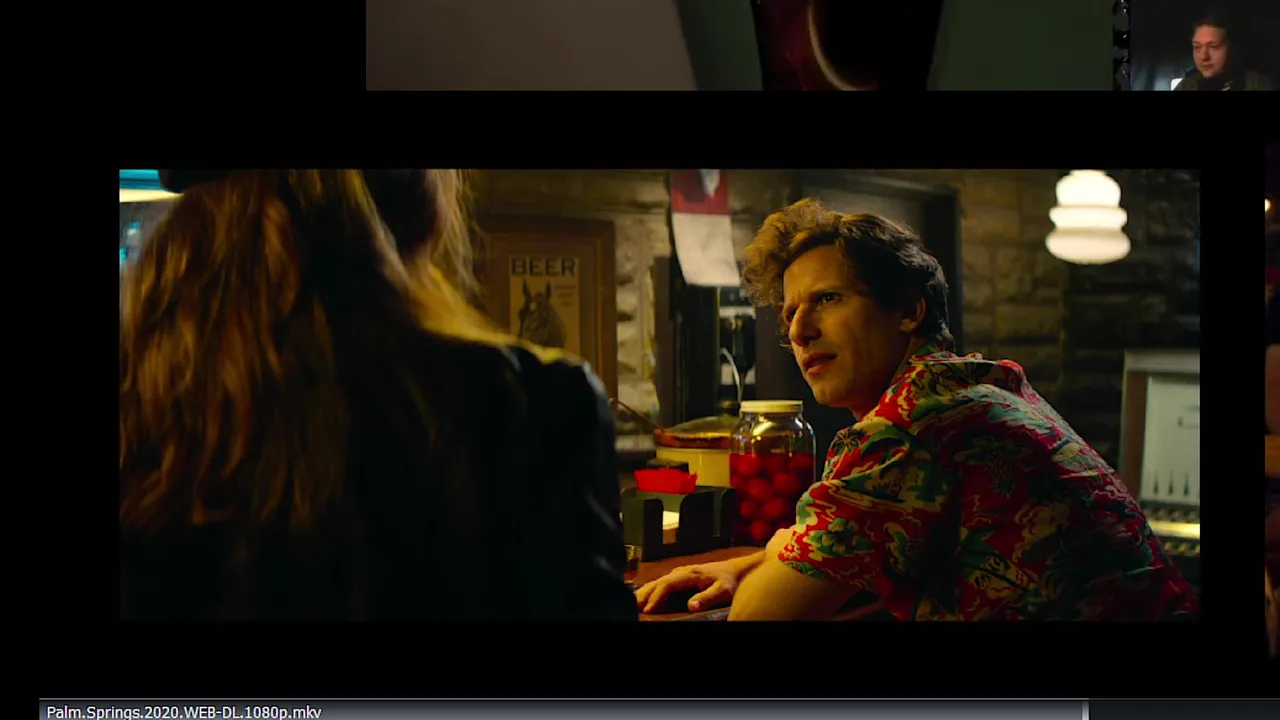The width and height of the screenshot is (1280, 720).
Task: Click the Palm.Springs.2020.WEB-DL.1080p.mkv filename
Action: click(184, 712)
